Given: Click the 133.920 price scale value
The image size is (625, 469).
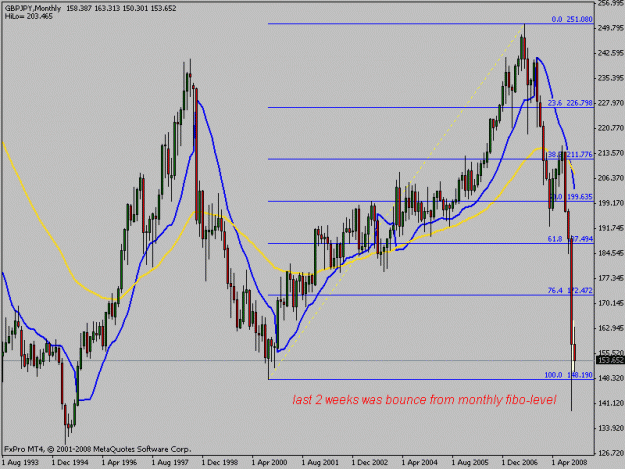Looking at the screenshot, I should (x=610, y=428).
